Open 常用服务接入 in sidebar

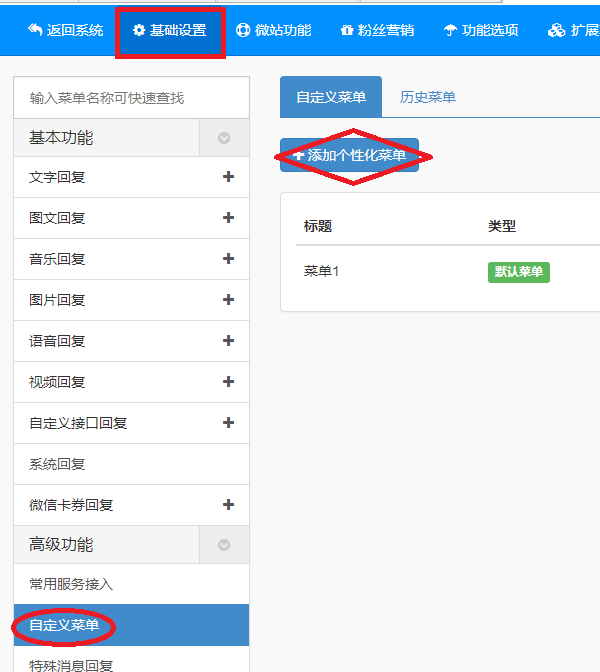[x=71, y=584]
